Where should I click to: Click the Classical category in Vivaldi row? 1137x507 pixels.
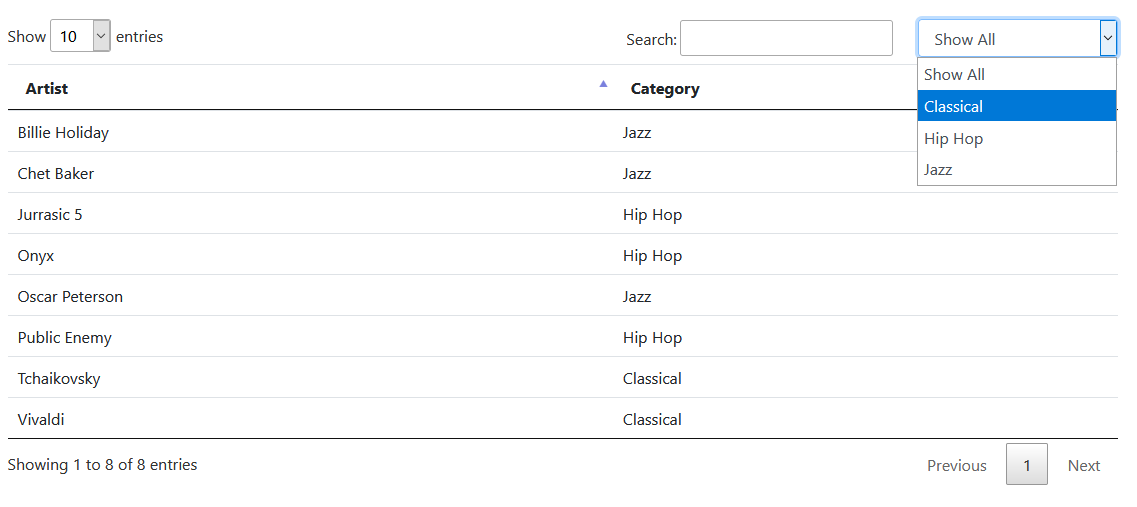click(652, 419)
